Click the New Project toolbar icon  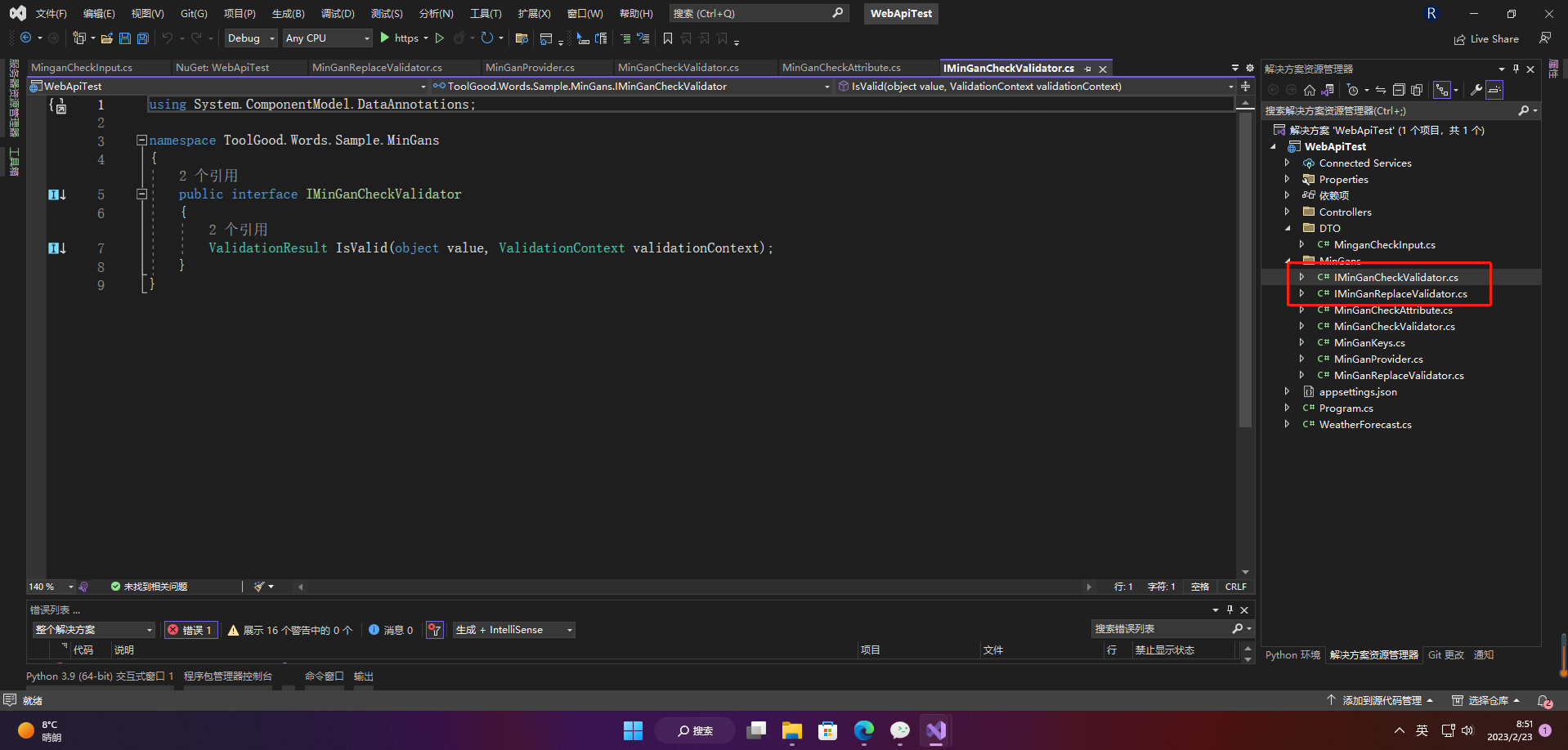(79, 38)
